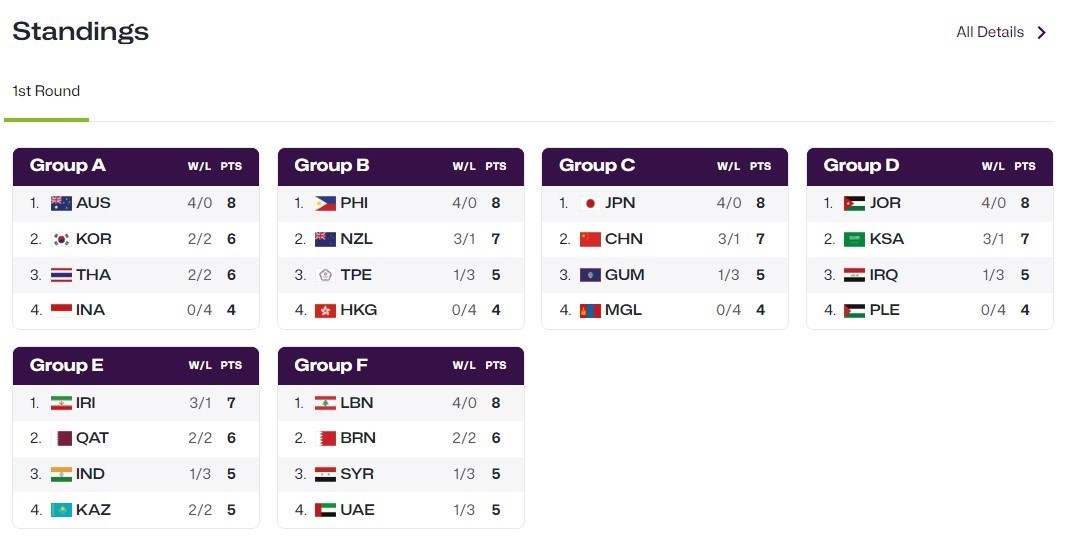This screenshot has height=541, width=1066.
Task: Expand details with the chevron arrow
Action: click(x=1042, y=33)
